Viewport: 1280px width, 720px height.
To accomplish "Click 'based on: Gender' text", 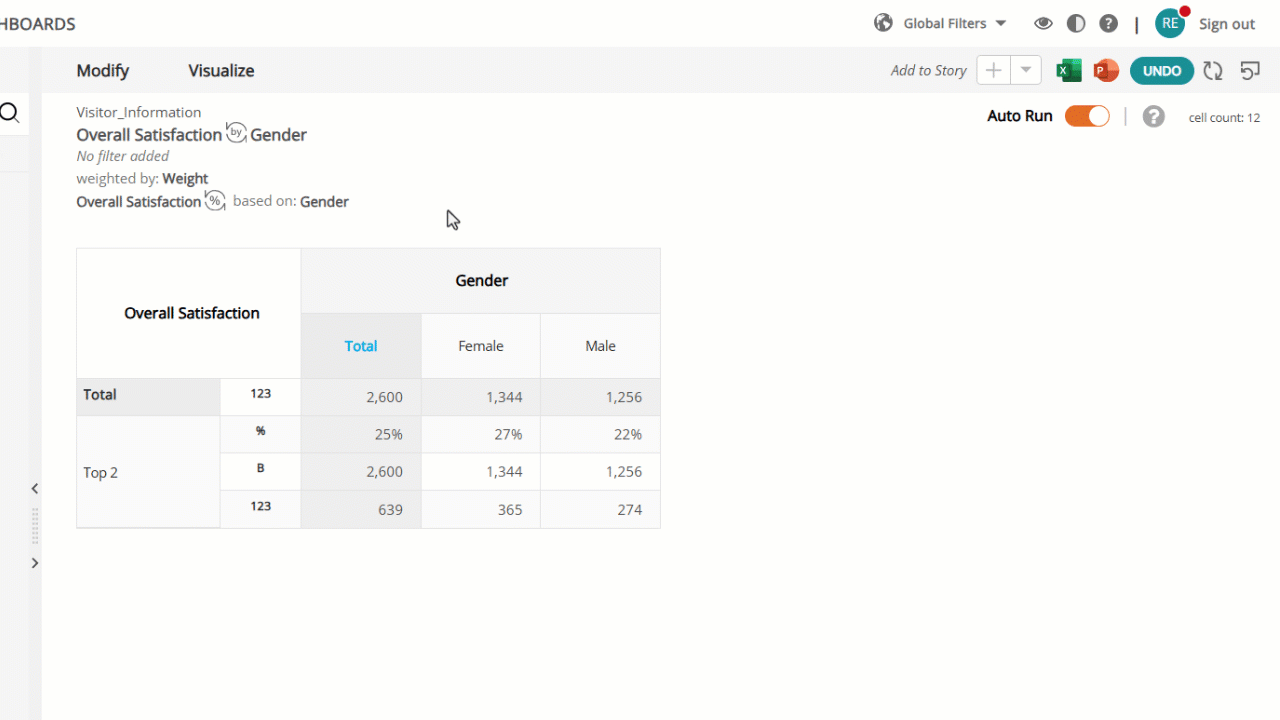I will tap(291, 201).
